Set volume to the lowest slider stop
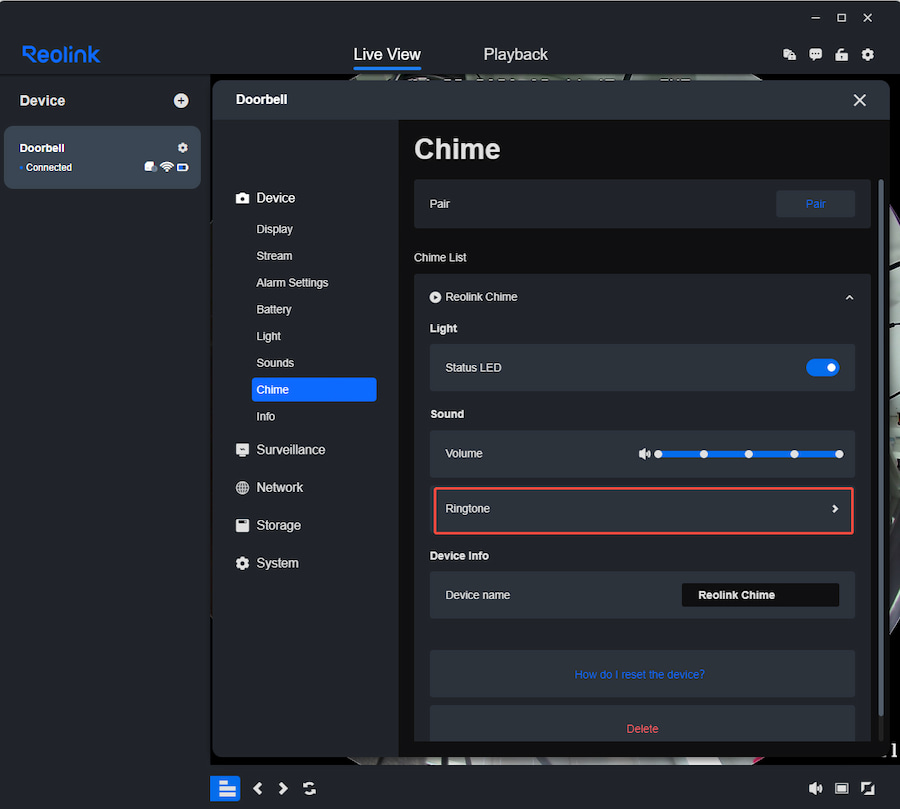Screen dimensions: 900x809 pos(658,454)
